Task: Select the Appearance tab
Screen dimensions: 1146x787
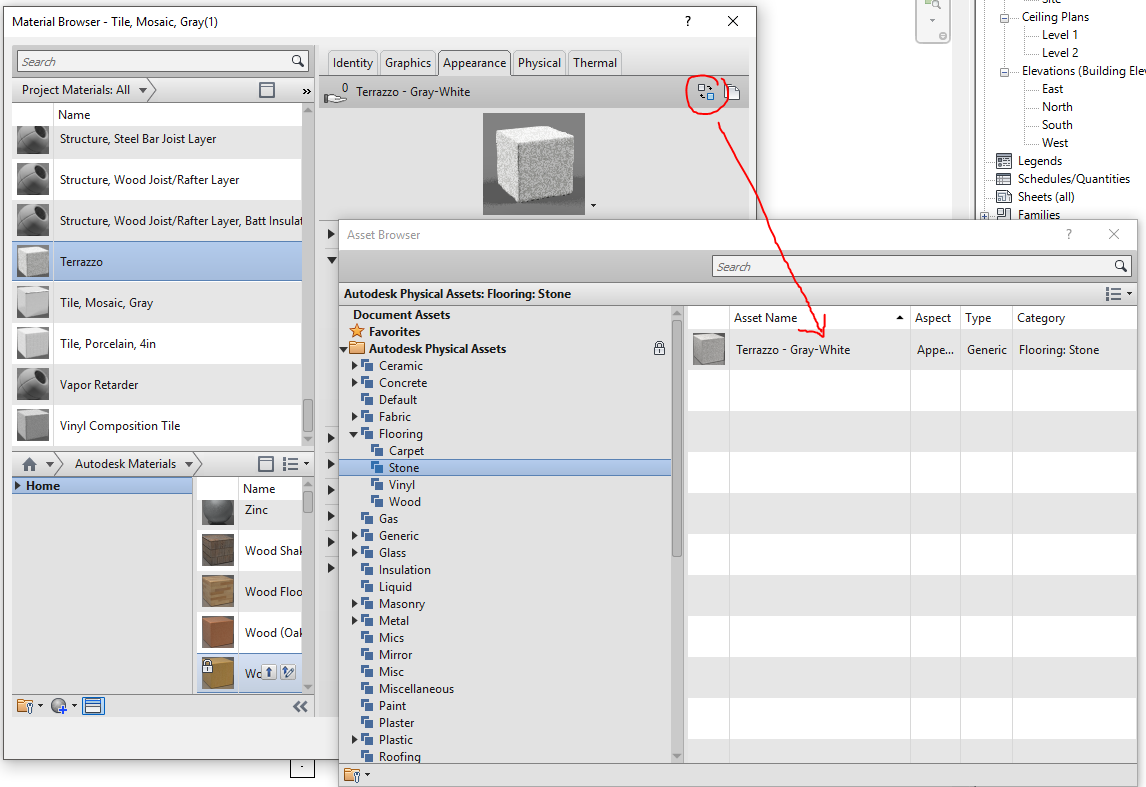Action: pos(474,63)
